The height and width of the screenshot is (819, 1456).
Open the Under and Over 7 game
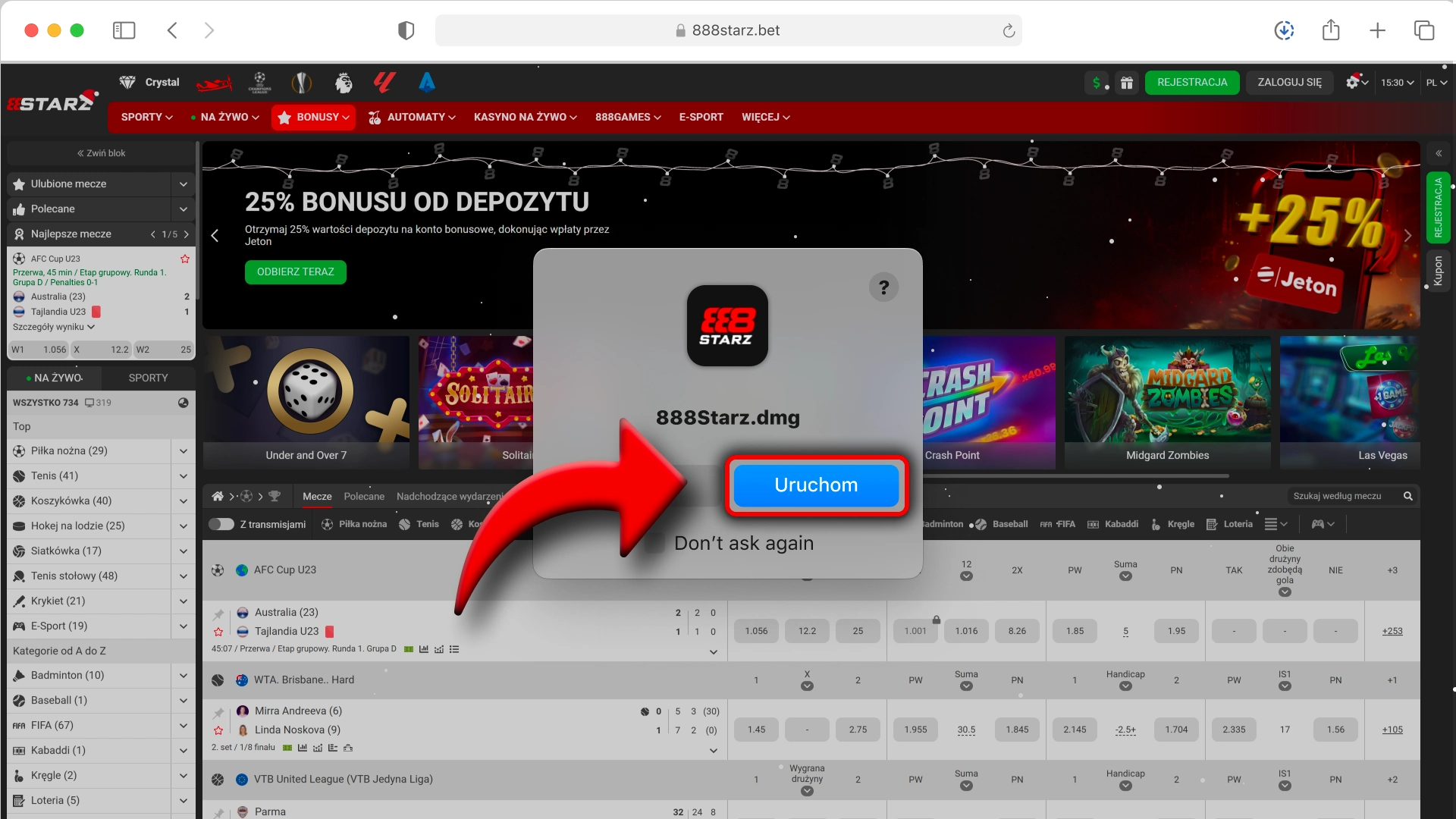click(x=306, y=403)
